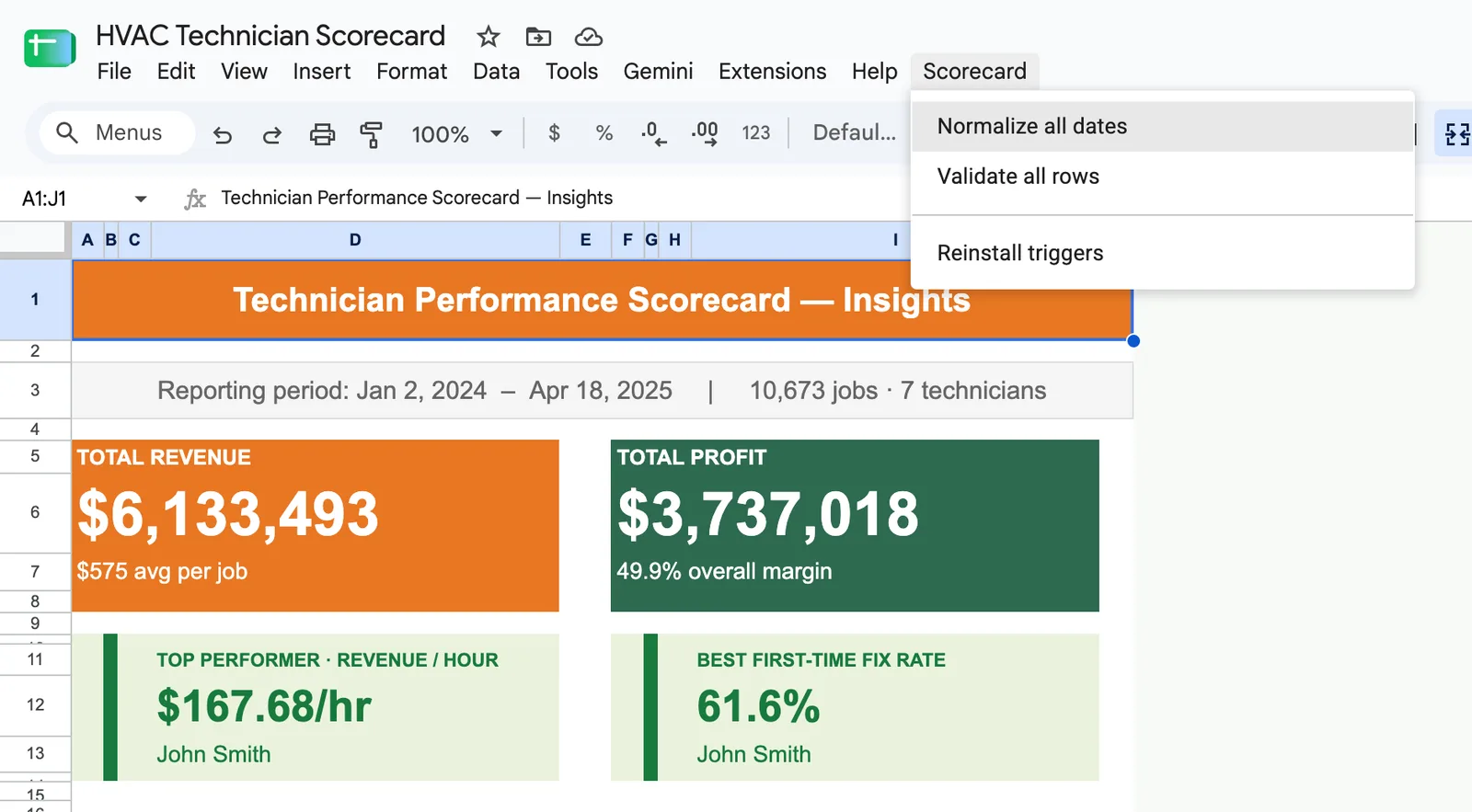Image resolution: width=1472 pixels, height=812 pixels.
Task: Close the Scorecard custom menu
Action: [x=974, y=72]
